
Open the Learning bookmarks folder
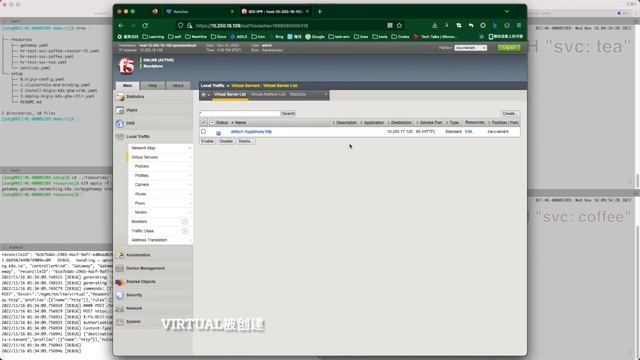tap(153, 37)
